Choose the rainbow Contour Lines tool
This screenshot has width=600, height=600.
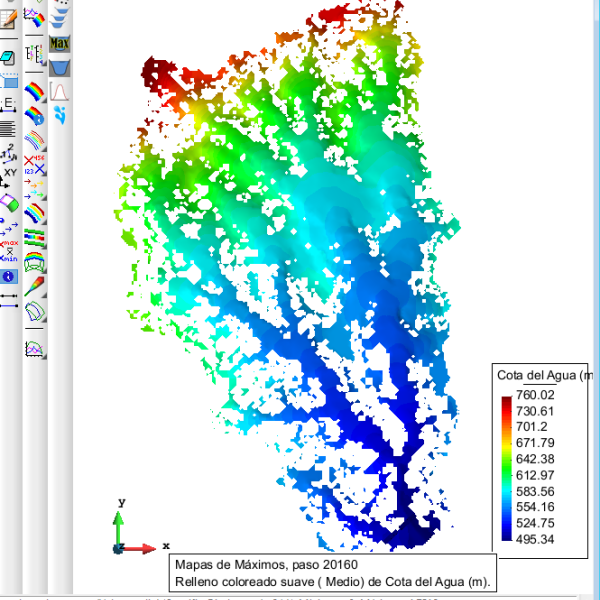[x=35, y=140]
